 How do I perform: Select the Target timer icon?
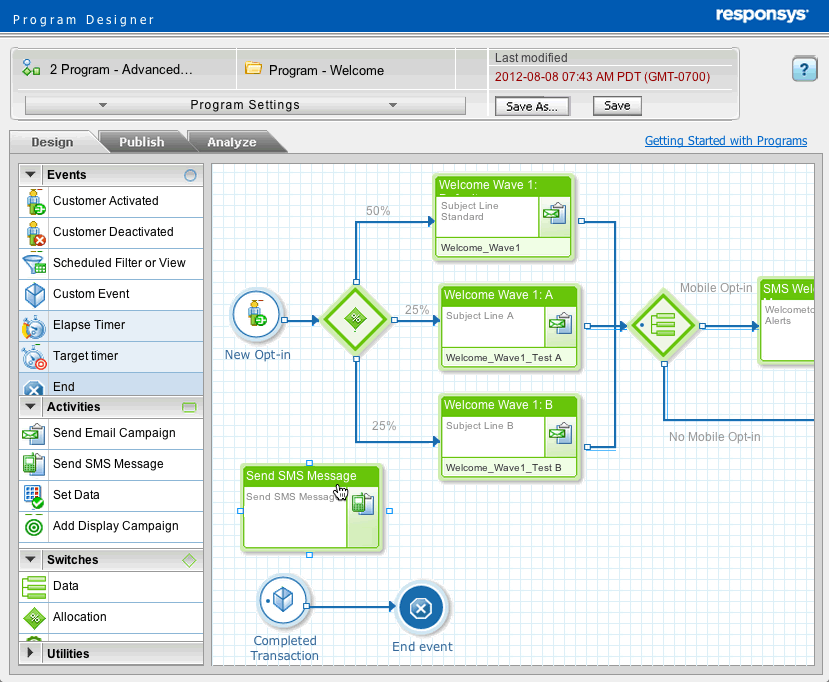34,357
